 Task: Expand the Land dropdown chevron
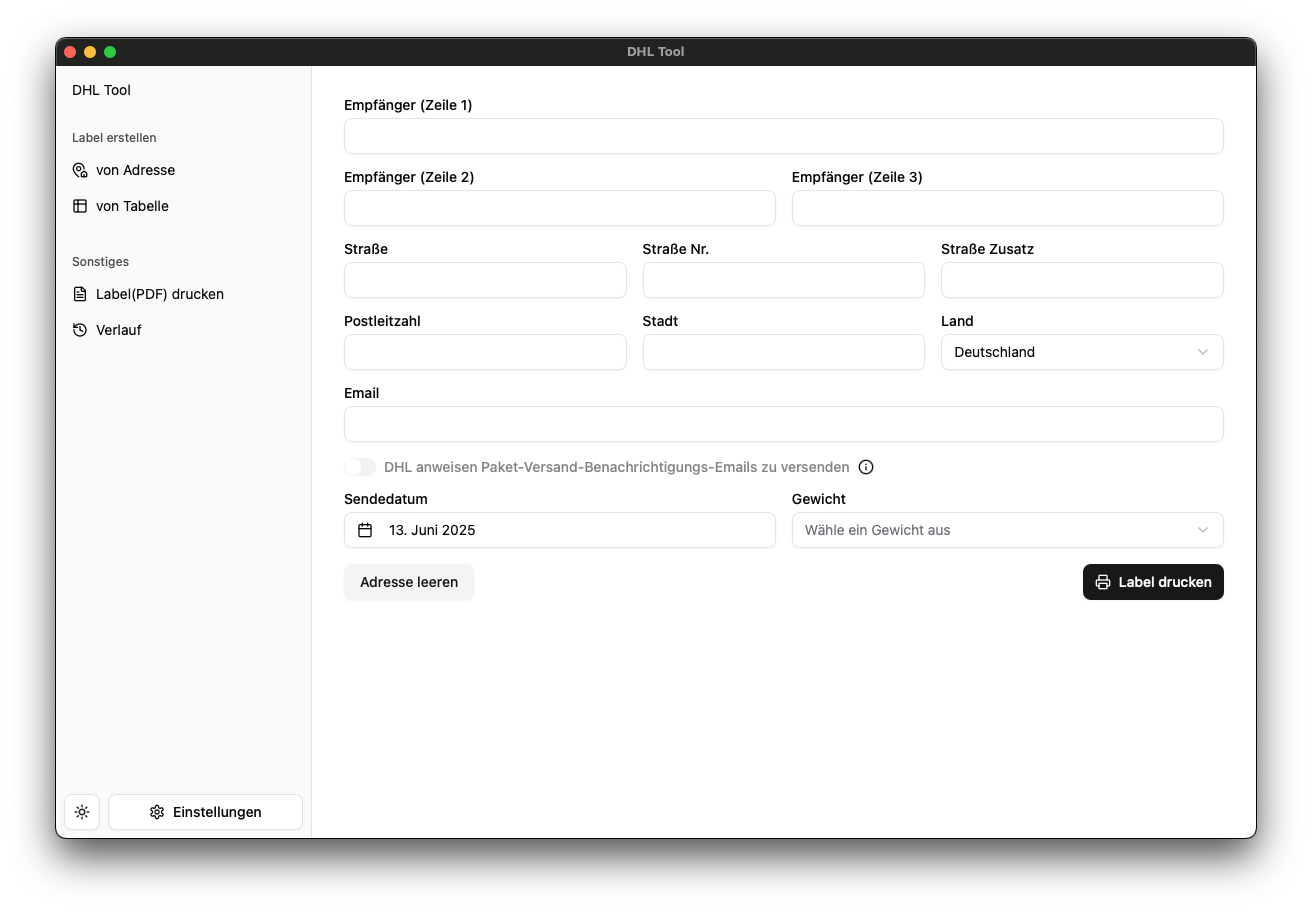point(1203,352)
